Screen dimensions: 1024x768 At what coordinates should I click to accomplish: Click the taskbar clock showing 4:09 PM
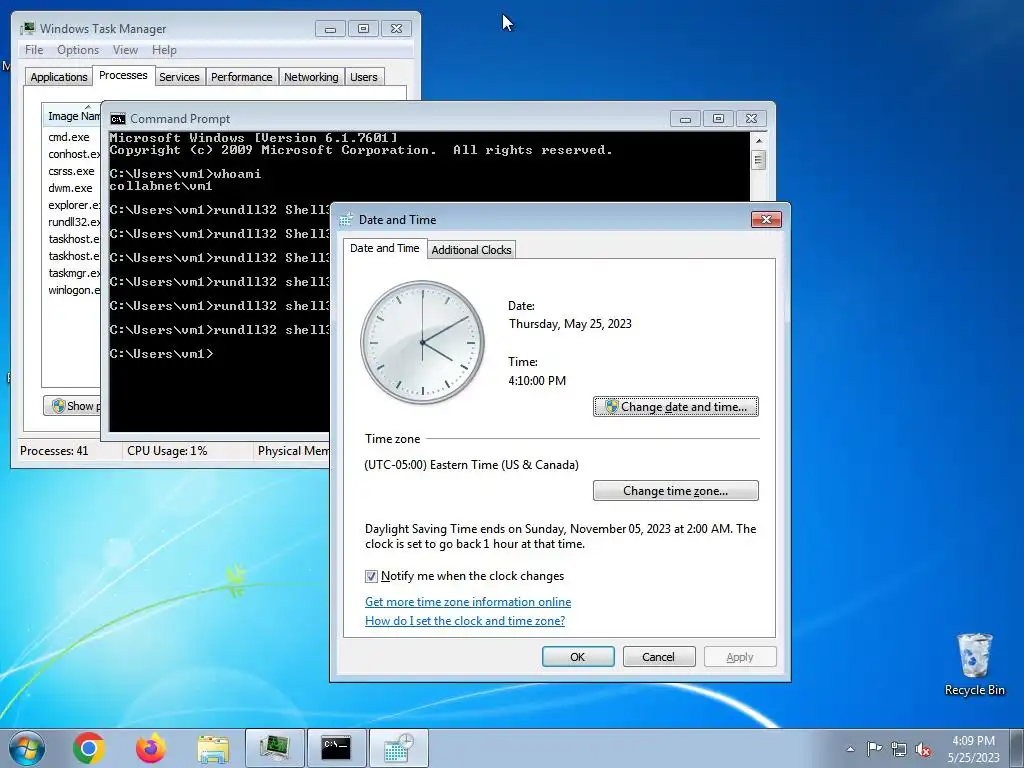[973, 749]
